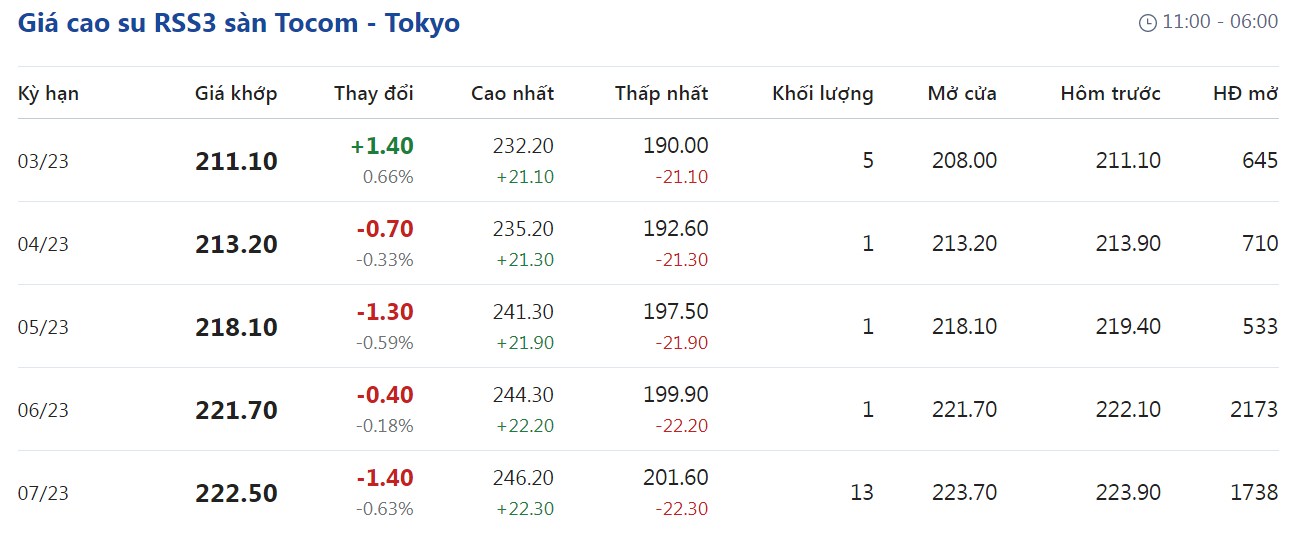
Task: Select the Thấp nhất column header
Action: (661, 94)
